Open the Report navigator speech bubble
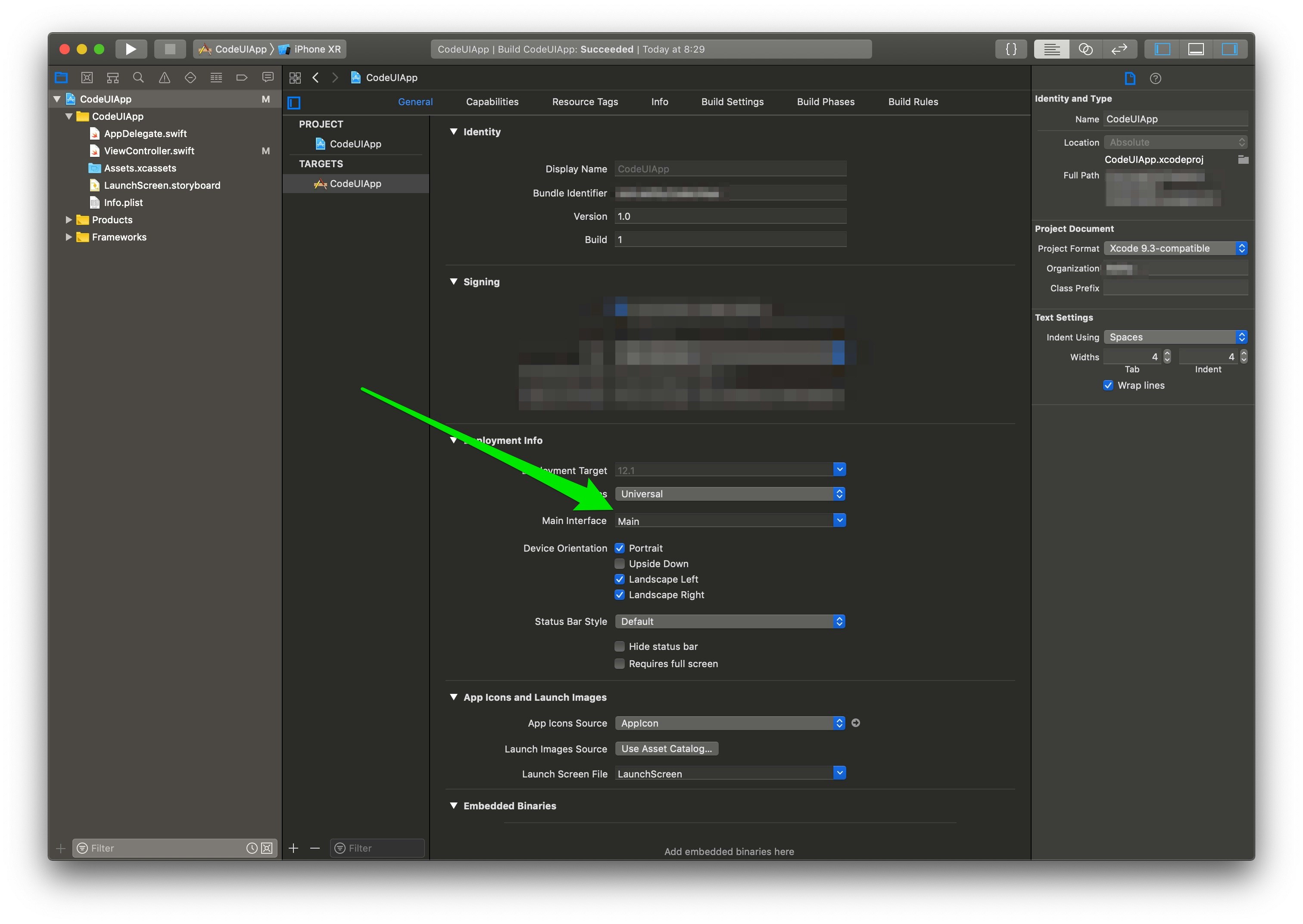The height and width of the screenshot is (924, 1303). click(268, 78)
